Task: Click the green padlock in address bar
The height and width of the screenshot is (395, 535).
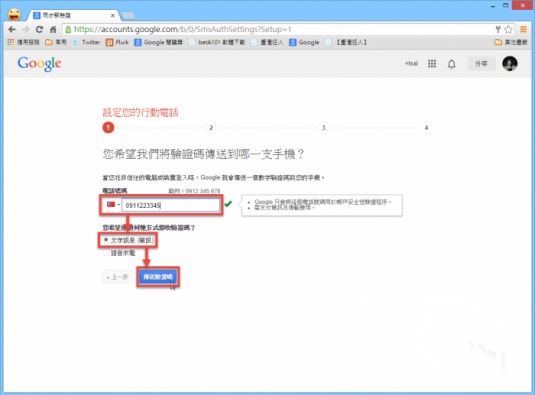Action: click(x=68, y=30)
